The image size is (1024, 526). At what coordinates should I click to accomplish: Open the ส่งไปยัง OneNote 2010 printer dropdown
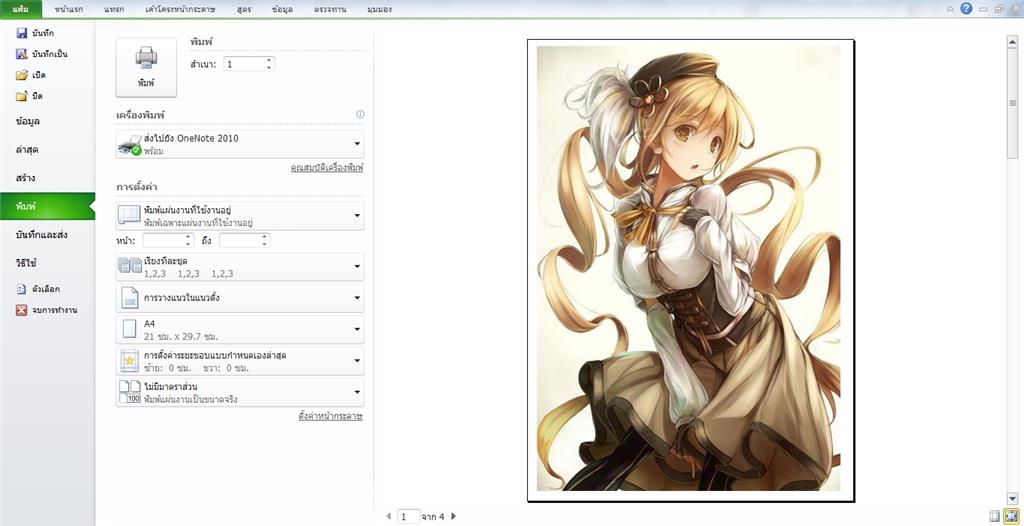tap(240, 144)
